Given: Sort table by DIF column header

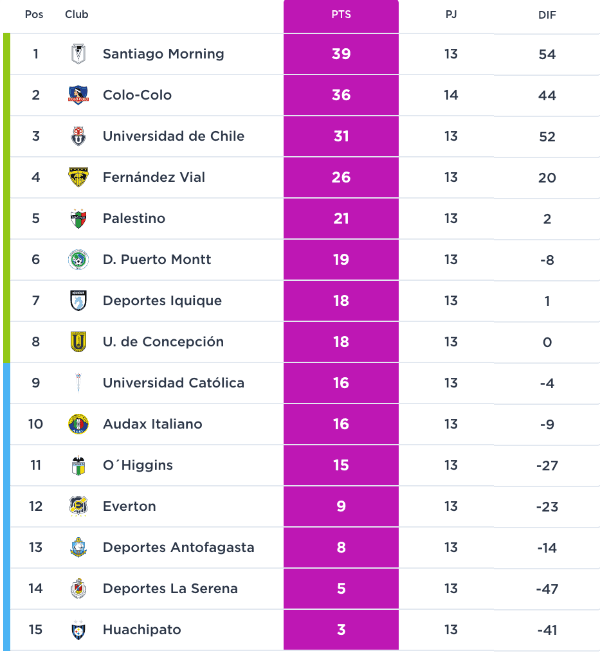Looking at the screenshot, I should [547, 15].
